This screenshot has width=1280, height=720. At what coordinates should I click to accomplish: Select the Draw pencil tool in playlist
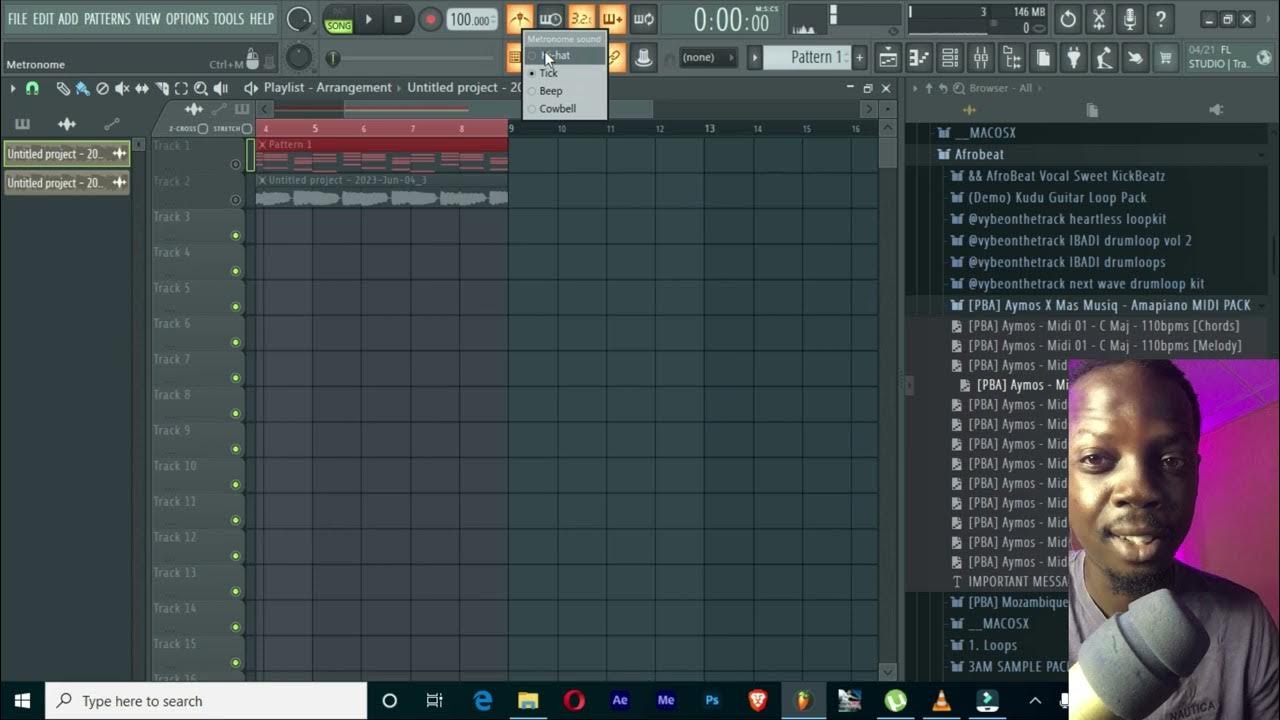click(62, 88)
